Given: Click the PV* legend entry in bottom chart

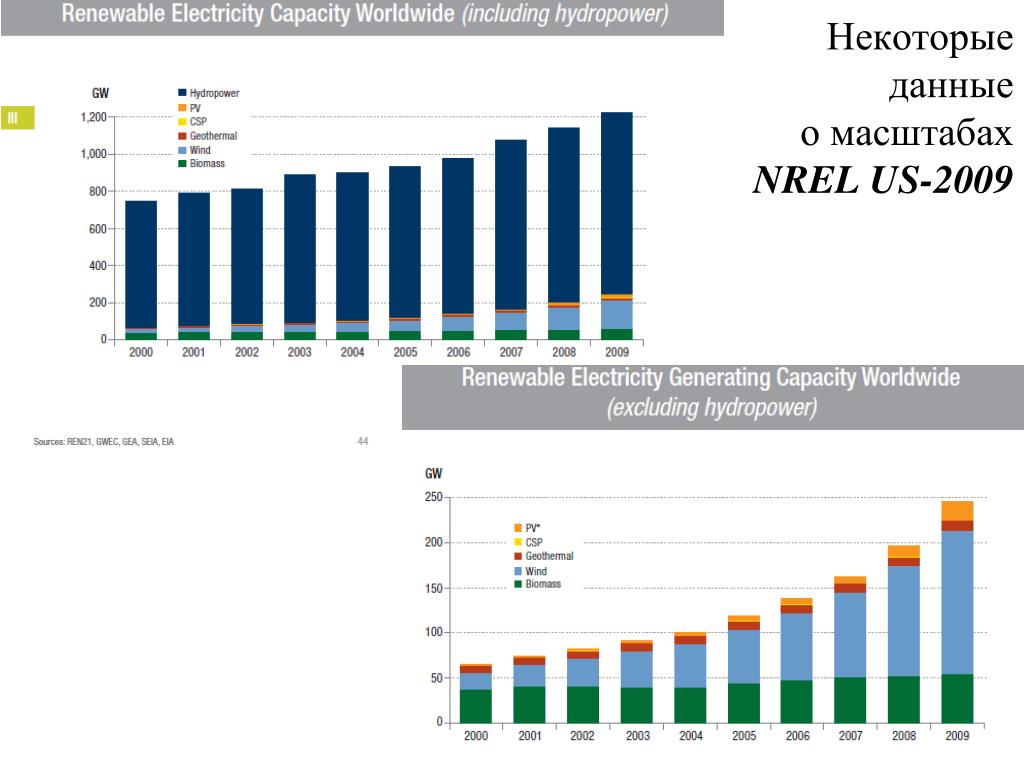Looking at the screenshot, I should (x=528, y=528).
